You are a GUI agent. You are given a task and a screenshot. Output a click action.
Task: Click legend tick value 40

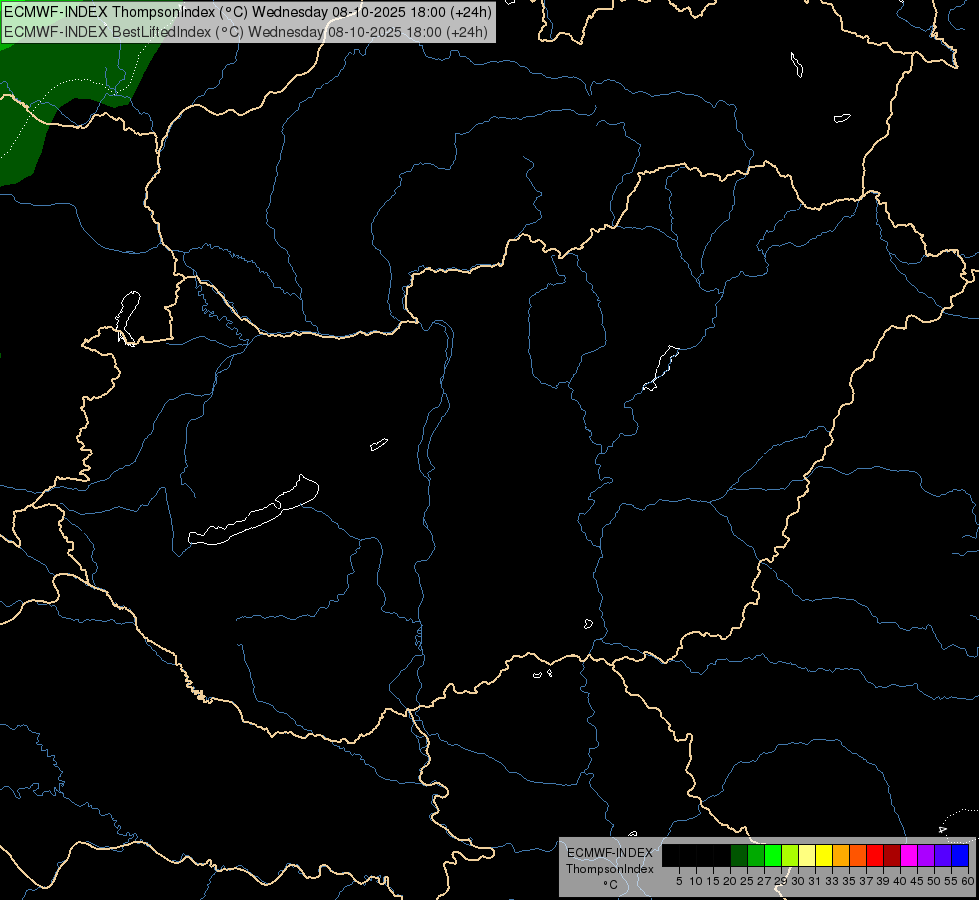(x=900, y=881)
